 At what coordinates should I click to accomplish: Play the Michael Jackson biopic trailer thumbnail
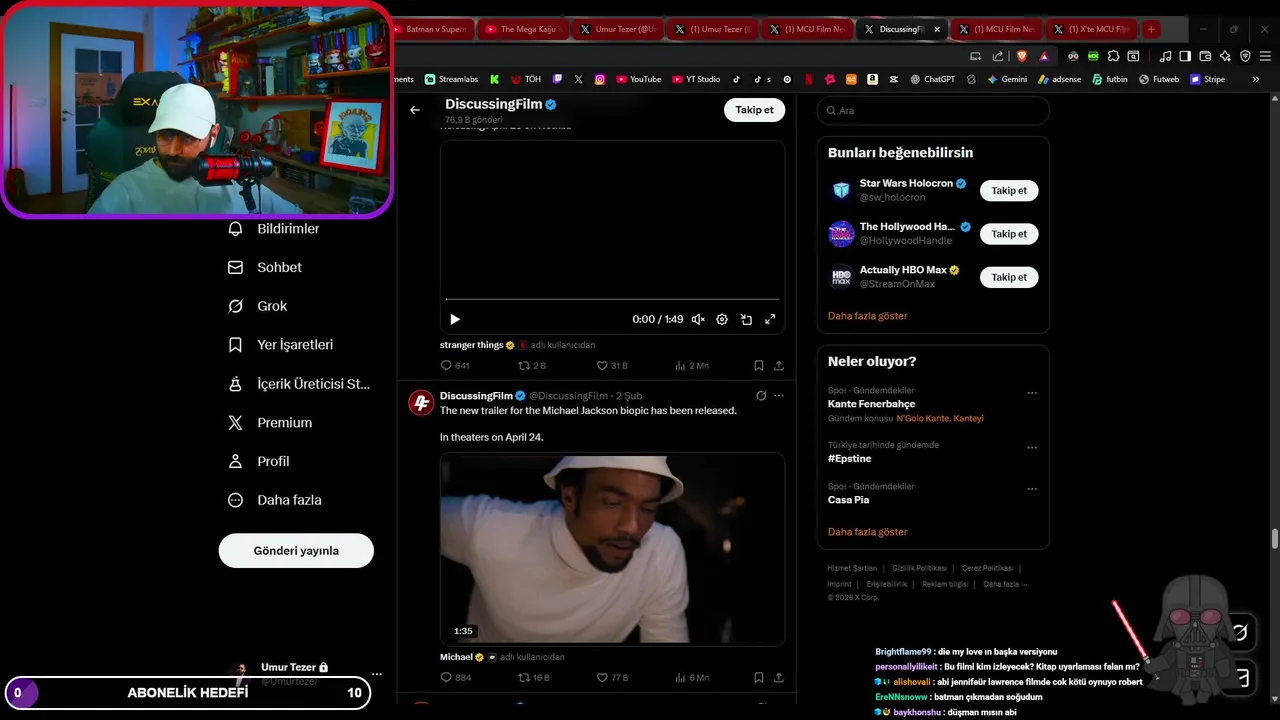click(612, 548)
